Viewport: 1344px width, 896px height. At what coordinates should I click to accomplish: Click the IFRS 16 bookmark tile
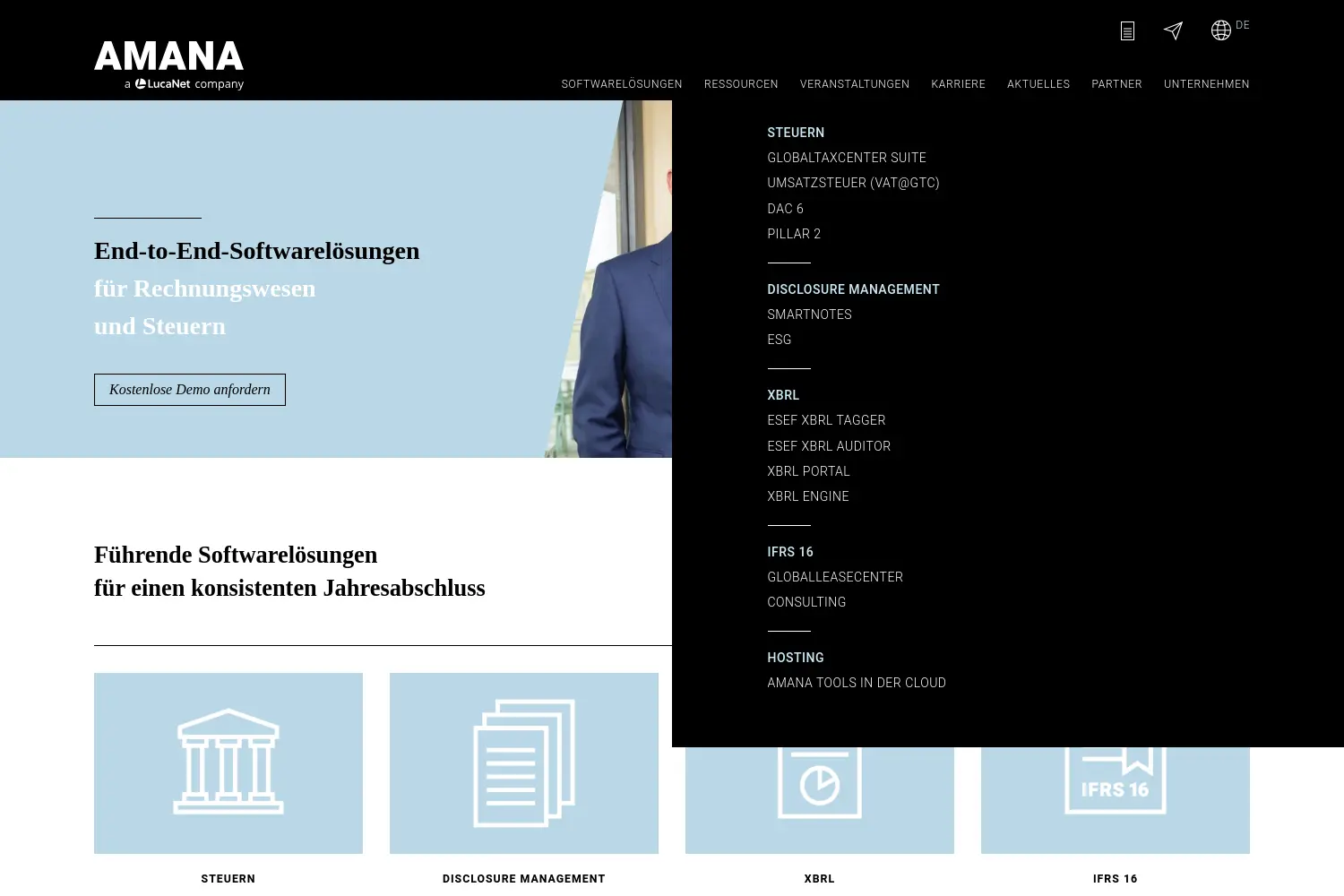[x=1116, y=800]
